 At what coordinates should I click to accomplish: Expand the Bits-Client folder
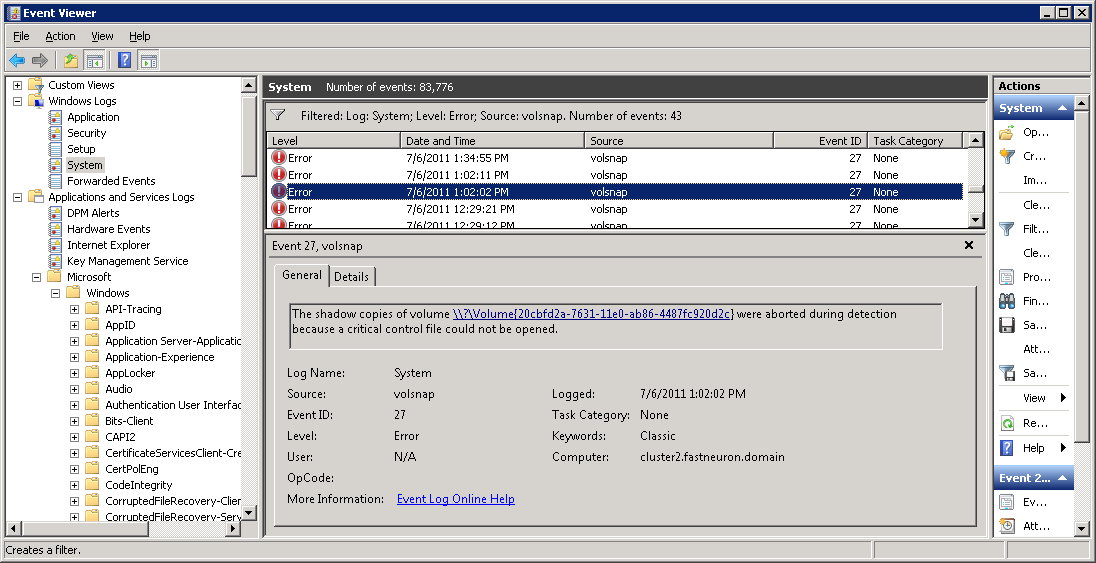click(74, 421)
